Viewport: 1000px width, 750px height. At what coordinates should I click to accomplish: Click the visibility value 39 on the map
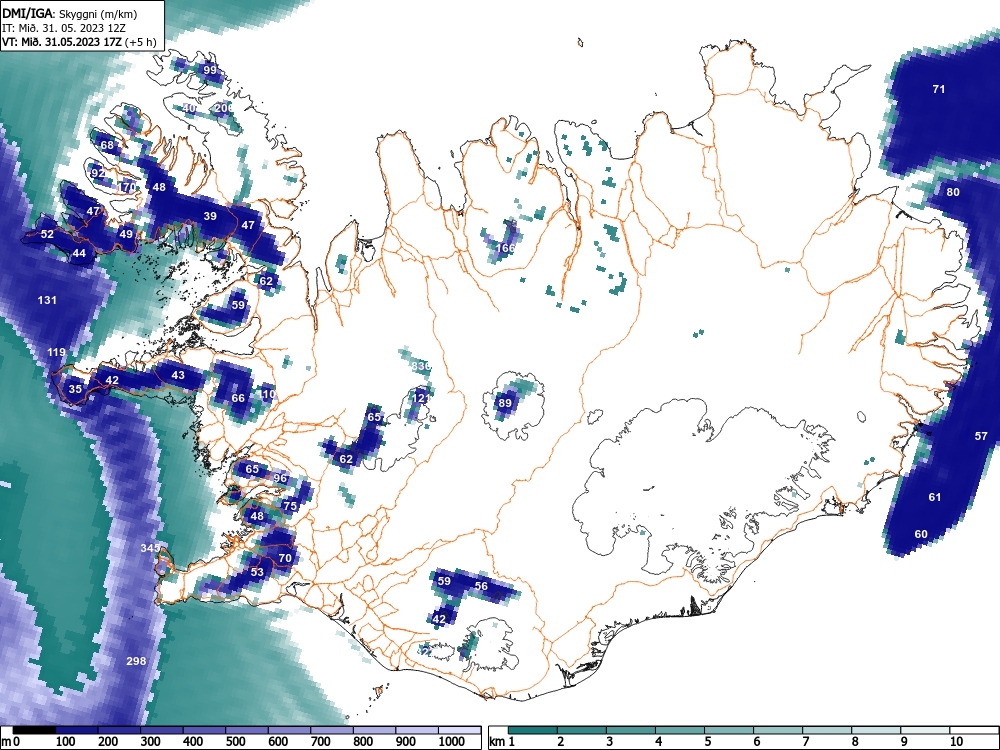coord(210,216)
